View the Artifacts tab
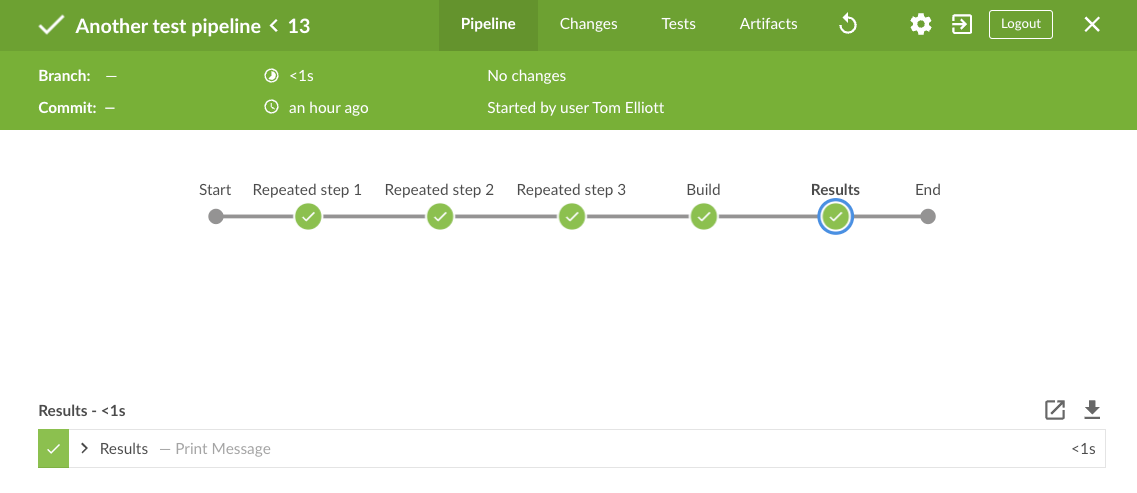The width and height of the screenshot is (1137, 493). click(768, 24)
